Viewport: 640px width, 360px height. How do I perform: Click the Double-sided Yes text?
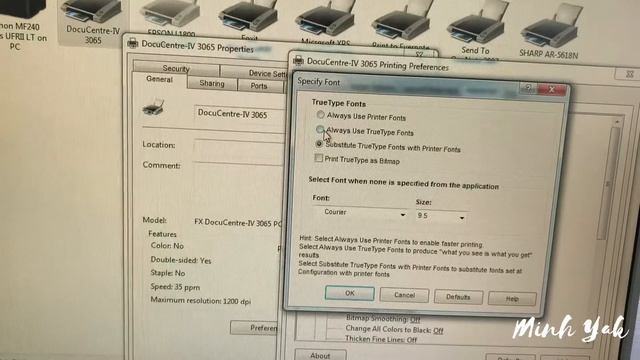tap(181, 260)
